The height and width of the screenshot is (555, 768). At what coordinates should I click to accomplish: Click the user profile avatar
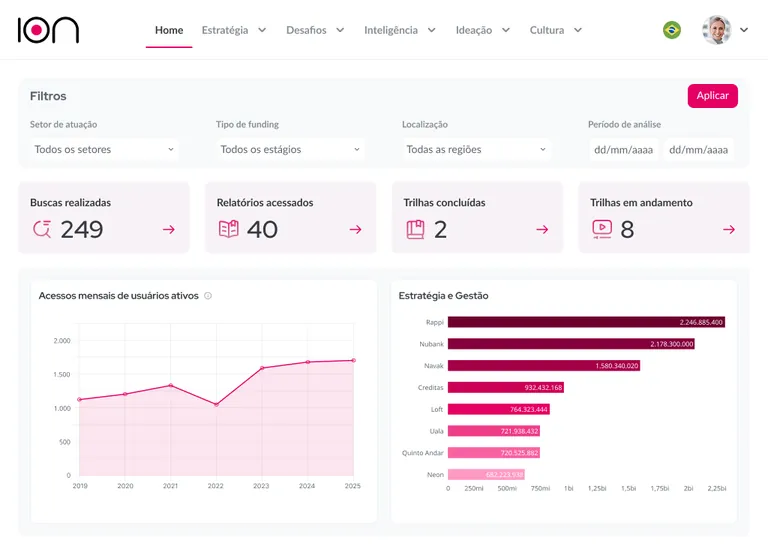click(x=717, y=30)
